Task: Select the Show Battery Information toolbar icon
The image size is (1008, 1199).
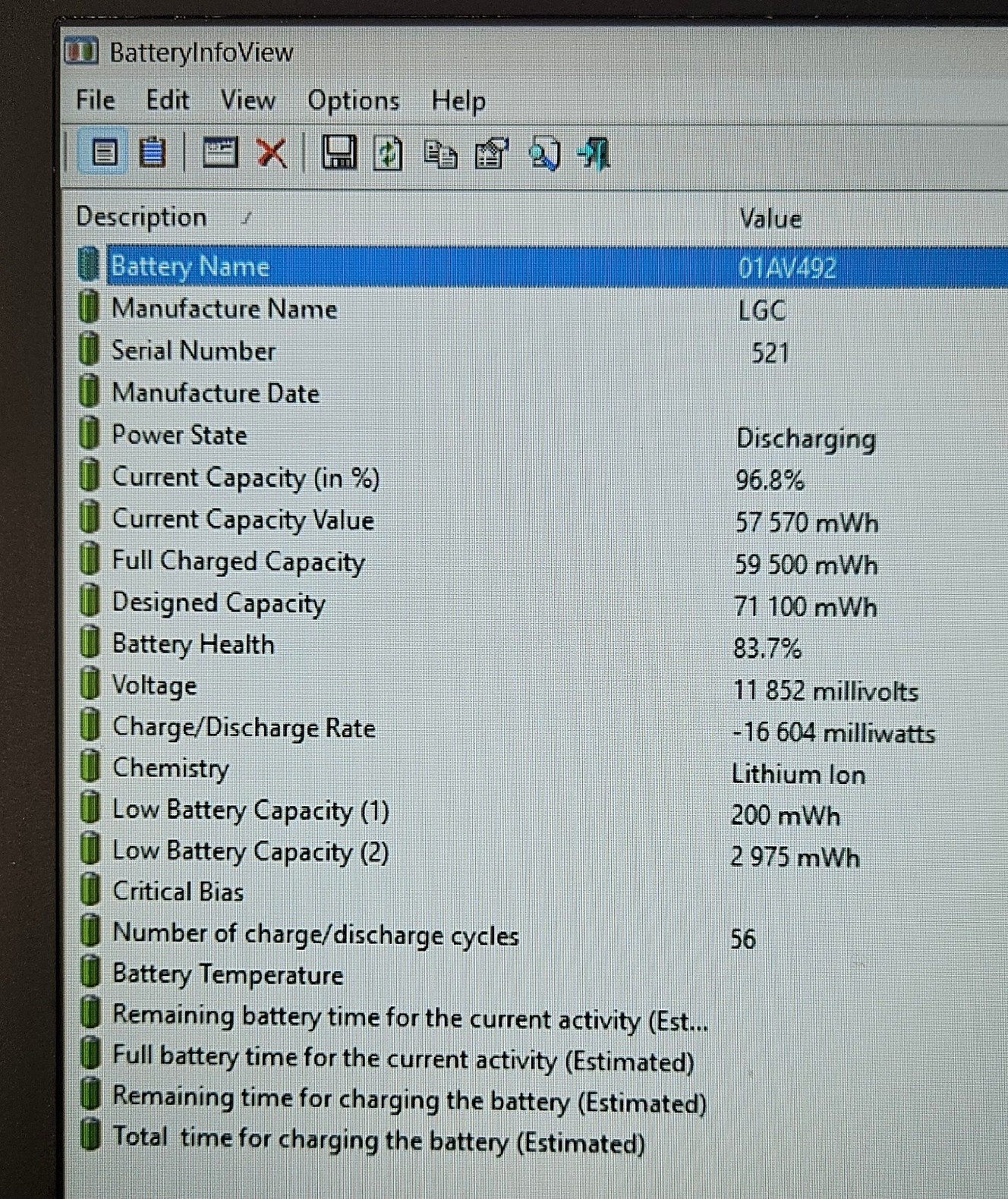Action: (105, 153)
